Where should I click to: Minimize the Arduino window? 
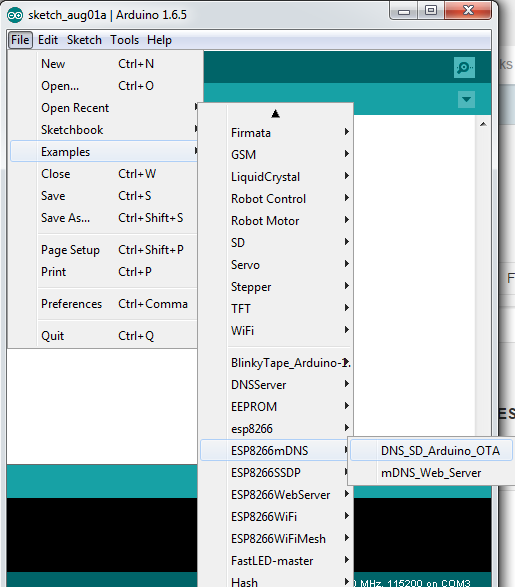click(x=404, y=11)
